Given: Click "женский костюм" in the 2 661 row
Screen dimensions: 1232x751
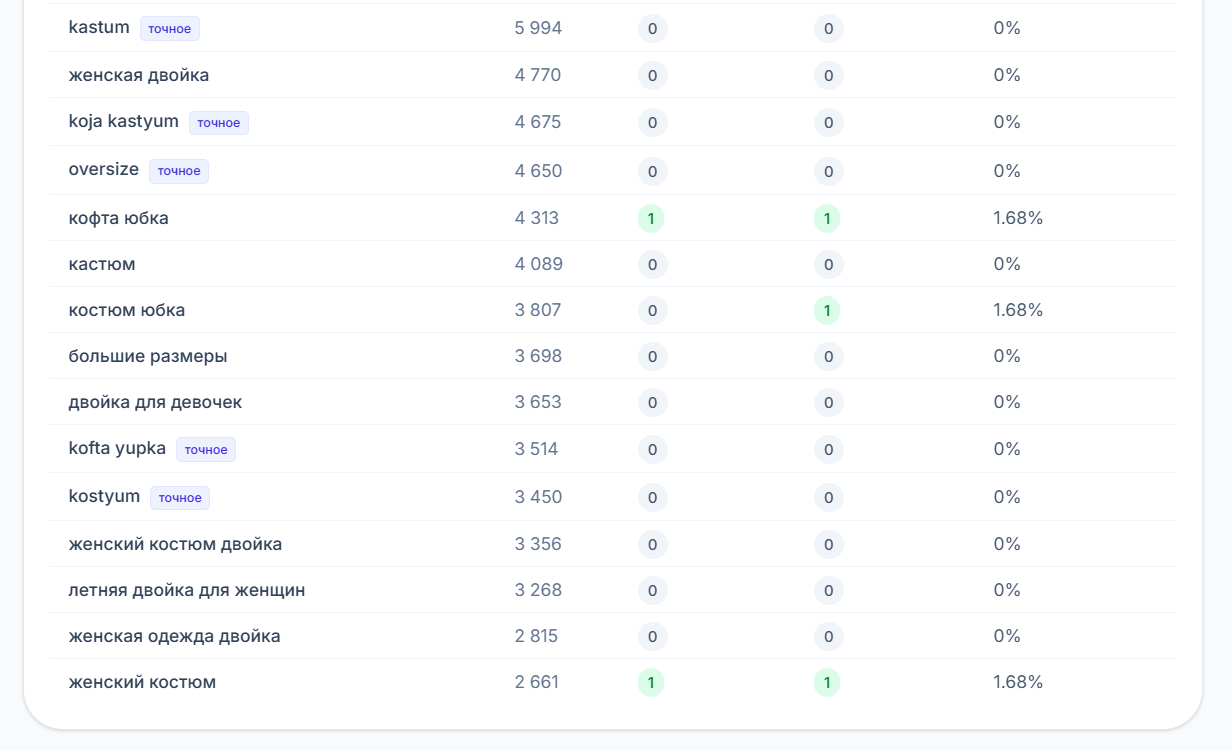Looking at the screenshot, I should tap(142, 682).
